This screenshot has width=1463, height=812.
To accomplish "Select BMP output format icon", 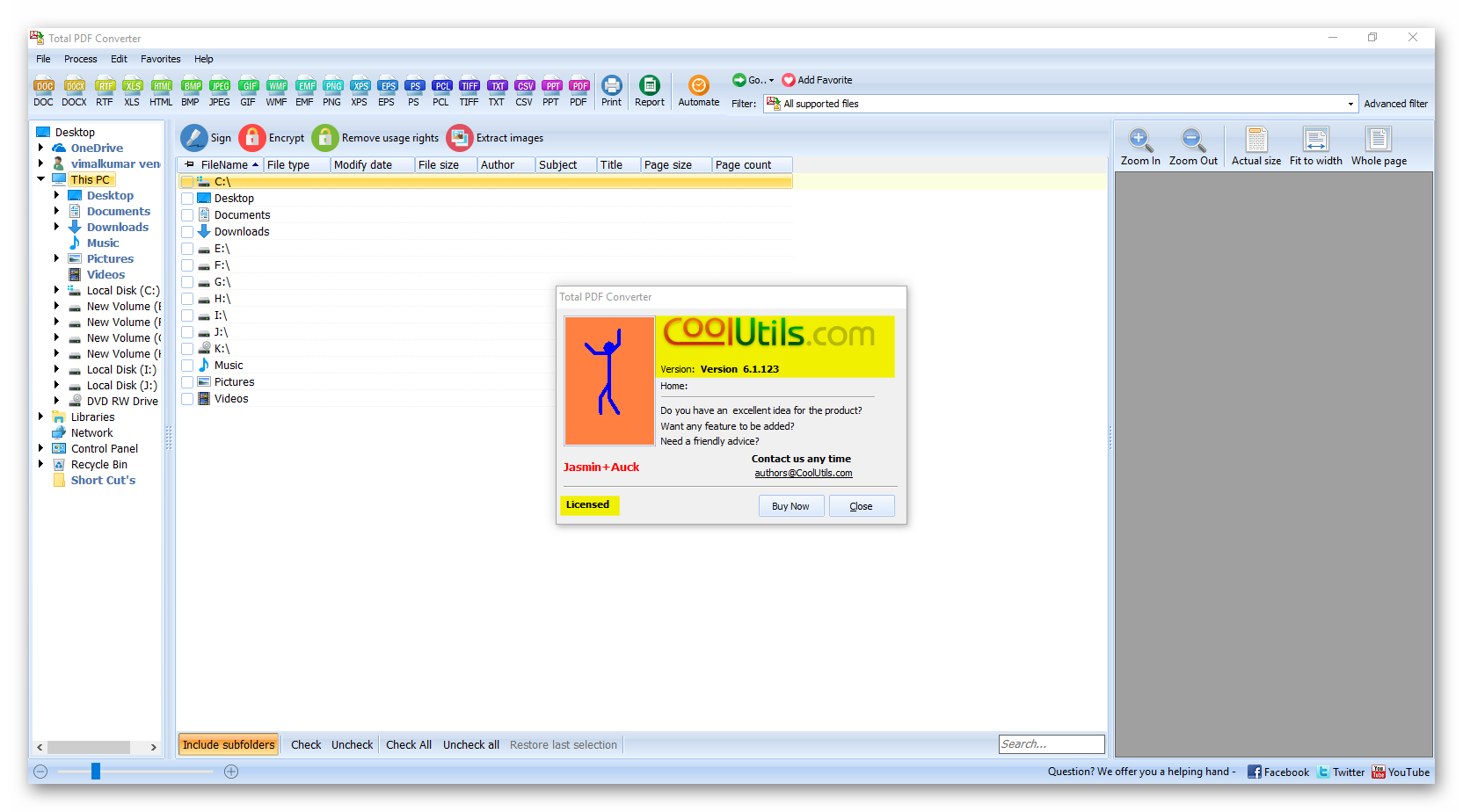I will [191, 91].
